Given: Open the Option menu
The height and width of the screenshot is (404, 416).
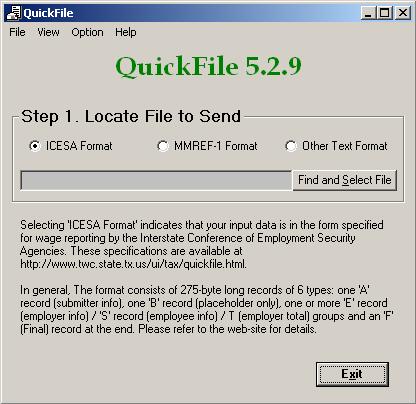Looking at the screenshot, I should [x=87, y=32].
